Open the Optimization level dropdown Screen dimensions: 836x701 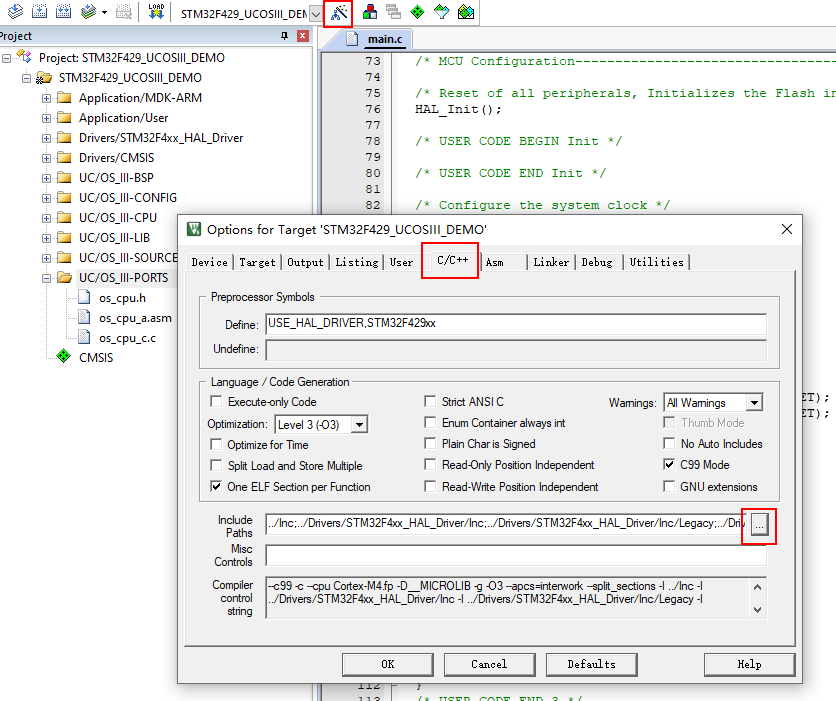pos(359,425)
